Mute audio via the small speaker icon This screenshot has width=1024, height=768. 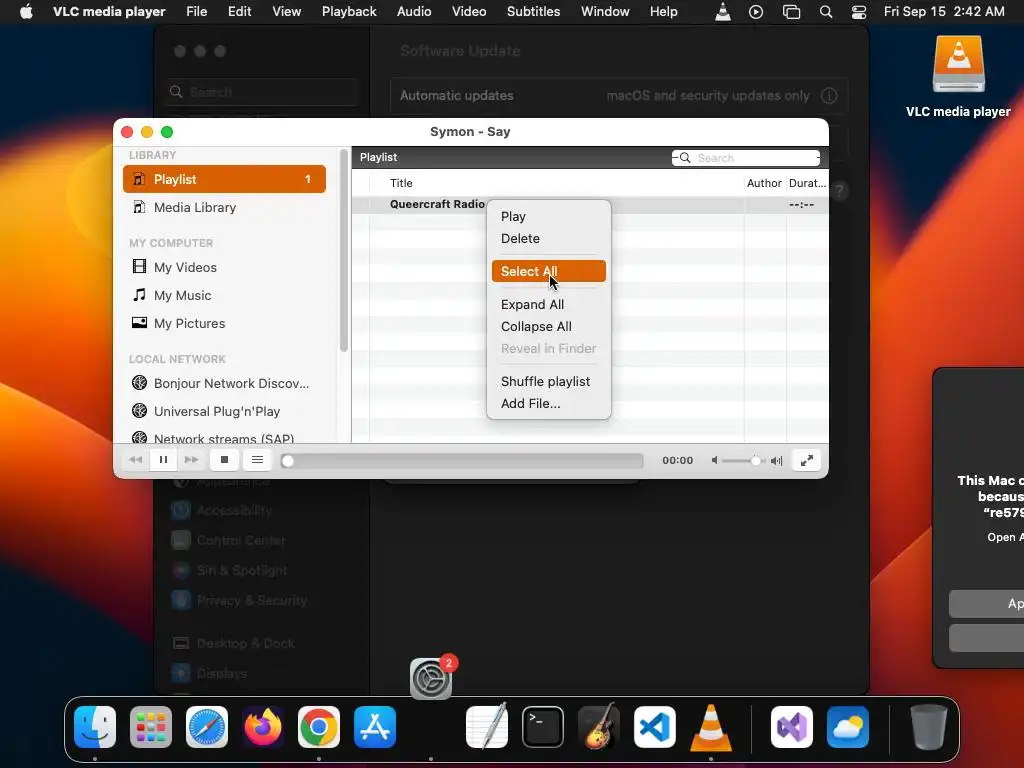[x=715, y=460]
